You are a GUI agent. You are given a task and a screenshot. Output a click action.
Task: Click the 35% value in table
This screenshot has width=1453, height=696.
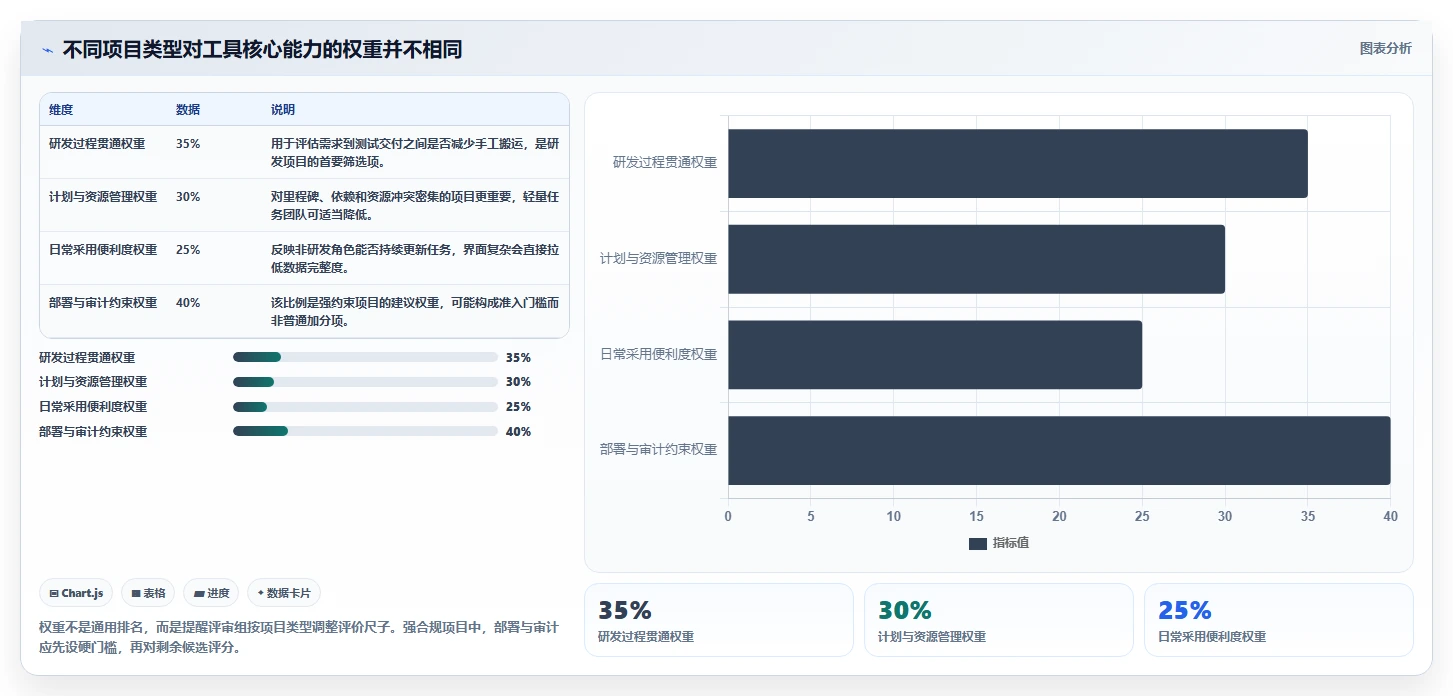coord(188,144)
